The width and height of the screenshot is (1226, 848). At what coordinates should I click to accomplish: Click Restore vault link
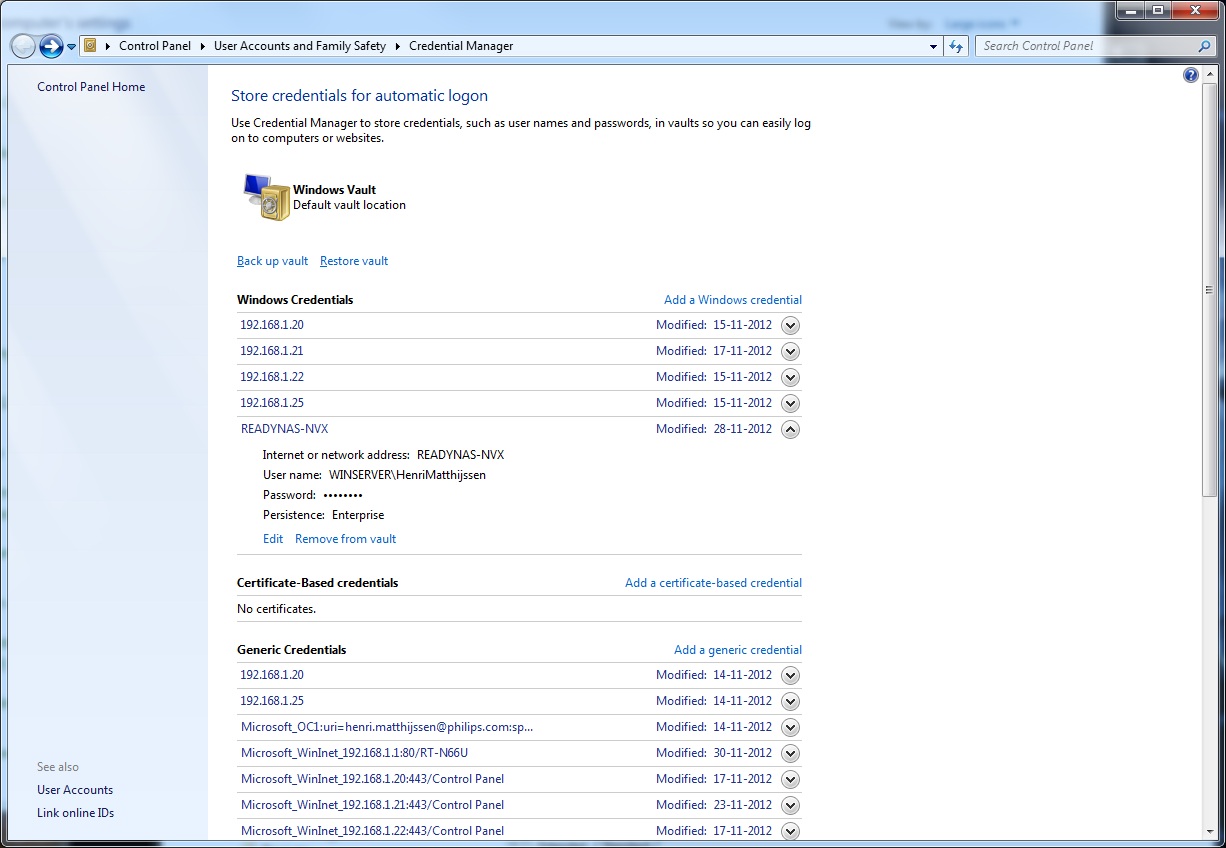(354, 261)
